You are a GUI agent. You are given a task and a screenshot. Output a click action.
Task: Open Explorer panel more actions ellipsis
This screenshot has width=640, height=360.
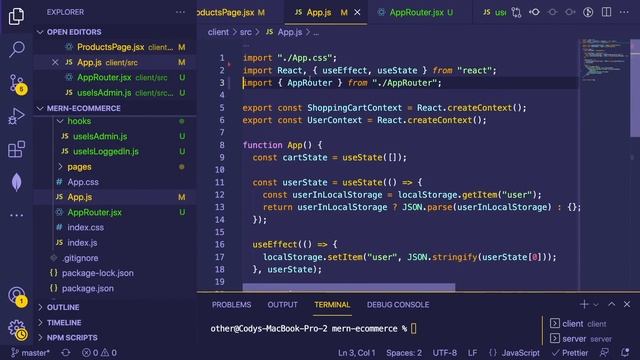(x=180, y=12)
